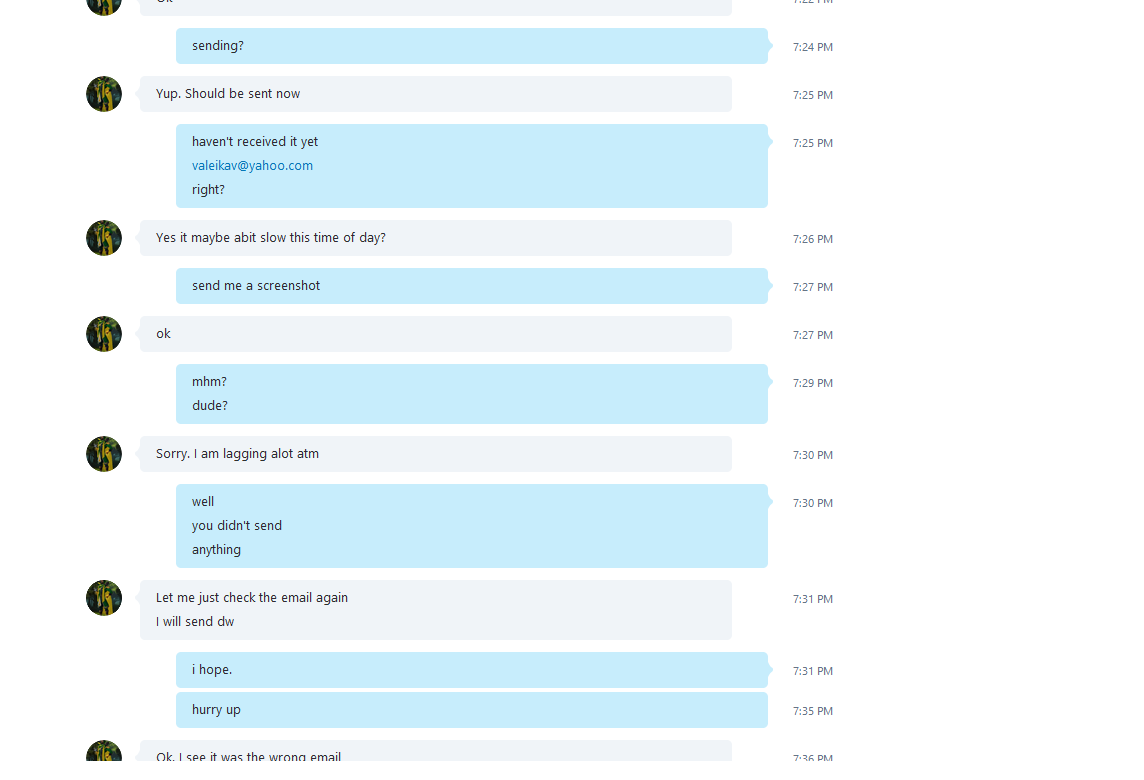The image size is (1144, 780).
Task: Click the 7:26 PM timestamp
Action: (x=813, y=239)
